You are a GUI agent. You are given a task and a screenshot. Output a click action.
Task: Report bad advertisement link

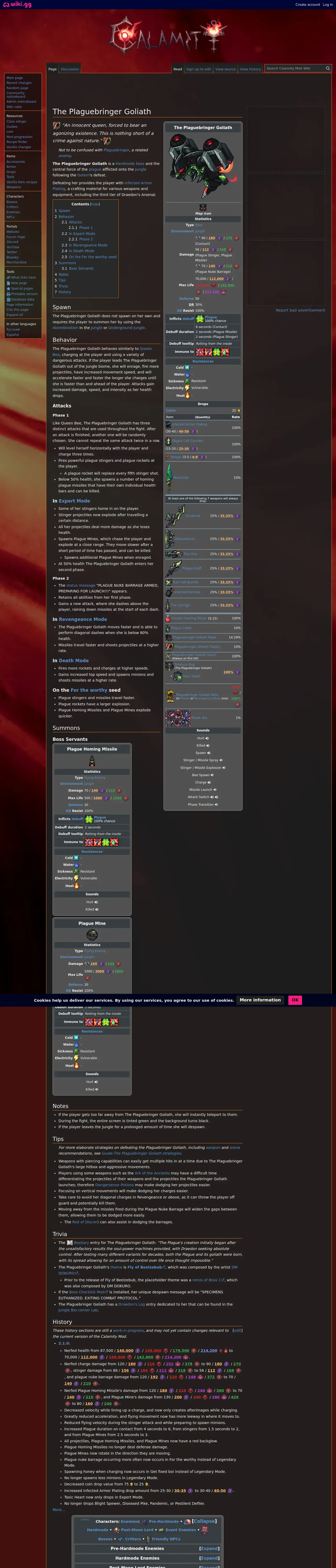(x=300, y=310)
